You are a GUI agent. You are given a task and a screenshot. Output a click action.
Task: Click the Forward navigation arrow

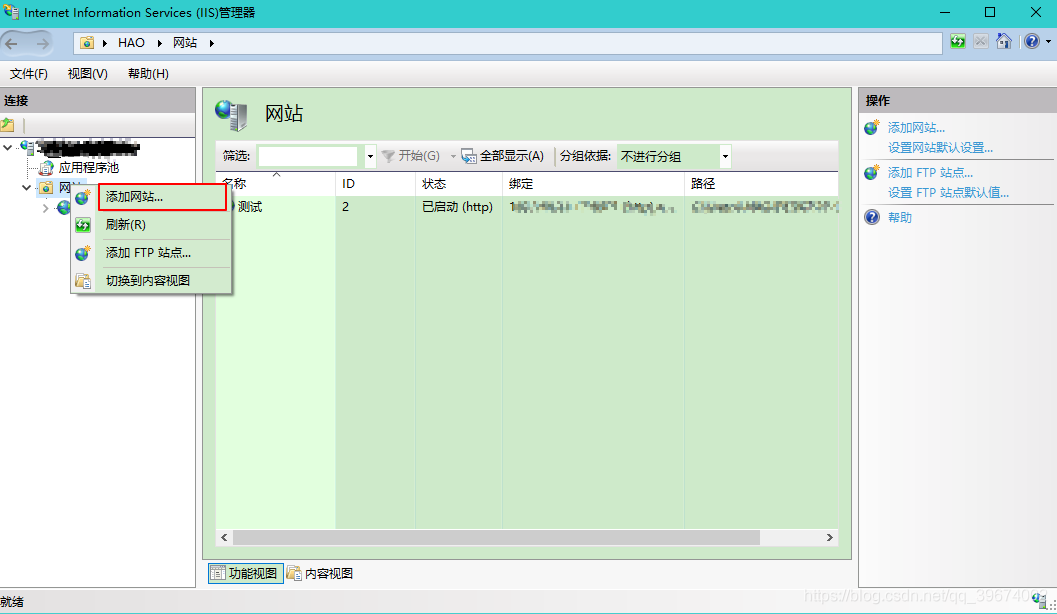coord(43,44)
